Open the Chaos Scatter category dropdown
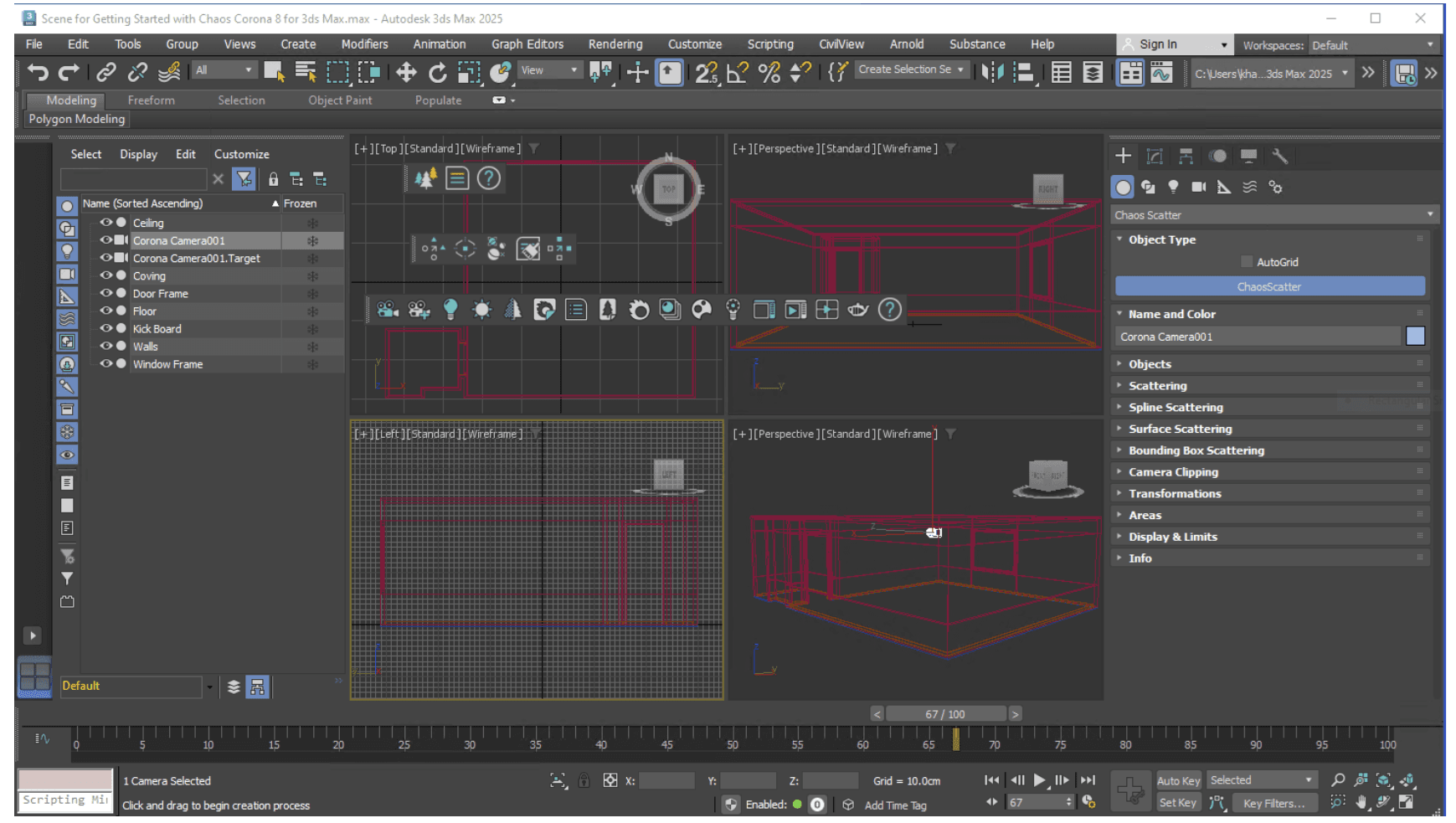Image resolution: width=1456 pixels, height=823 pixels. pyautogui.click(x=1273, y=215)
